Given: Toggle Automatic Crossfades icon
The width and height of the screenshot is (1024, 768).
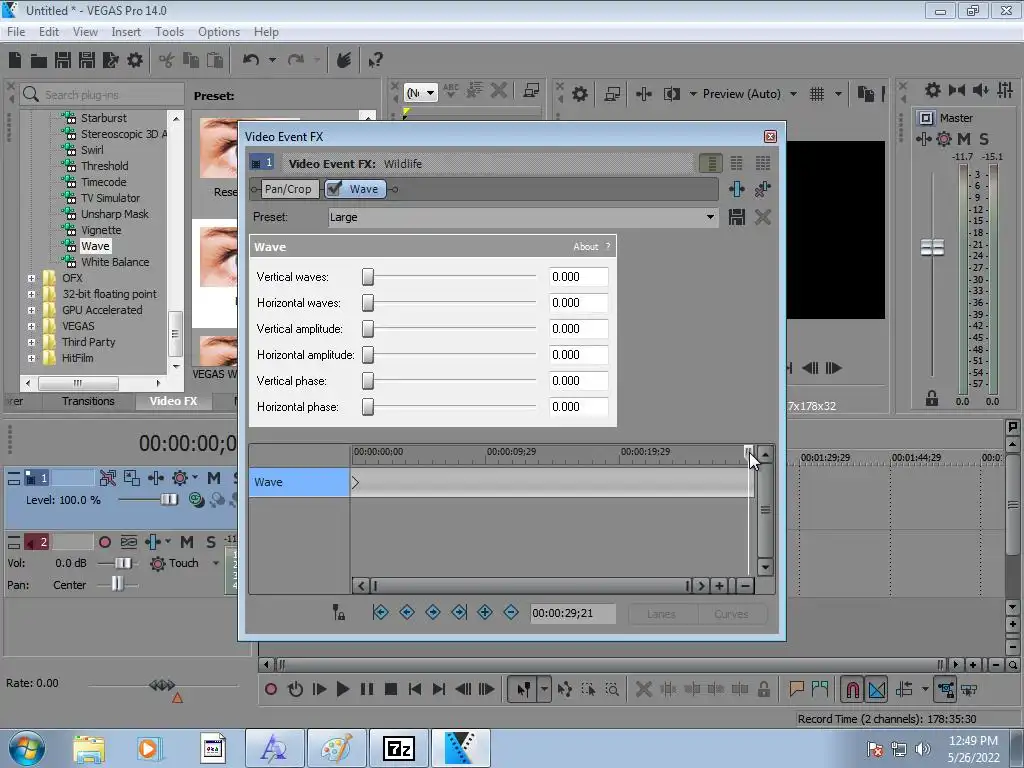Looking at the screenshot, I should (x=877, y=689).
